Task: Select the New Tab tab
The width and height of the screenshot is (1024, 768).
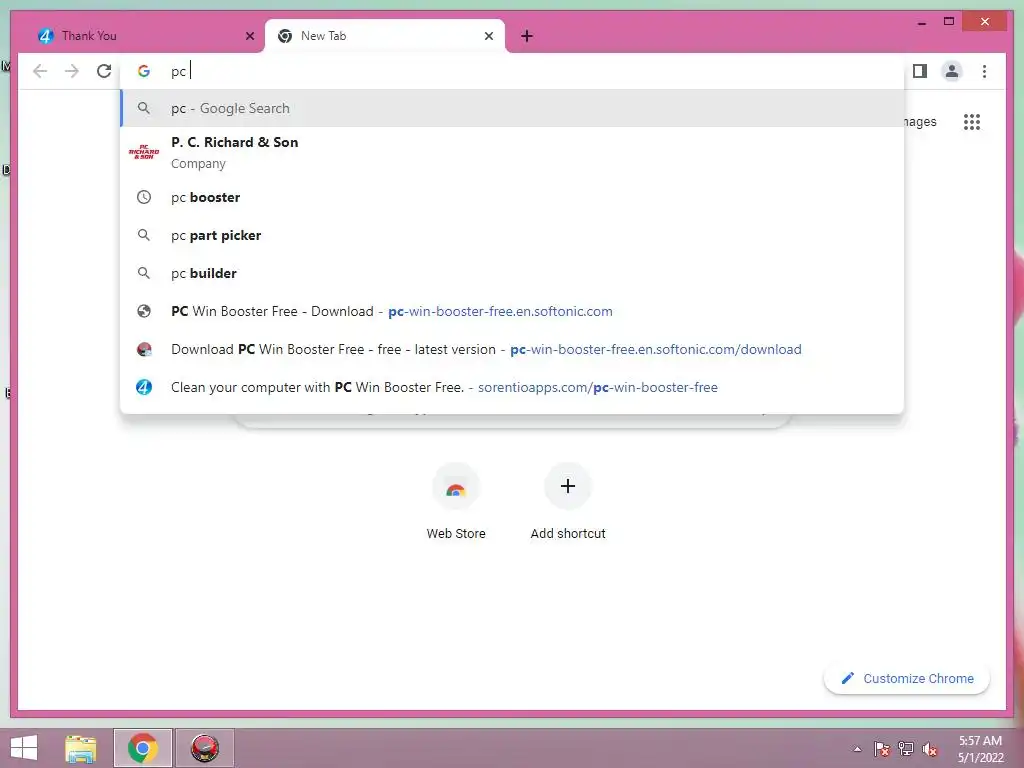Action: point(385,36)
